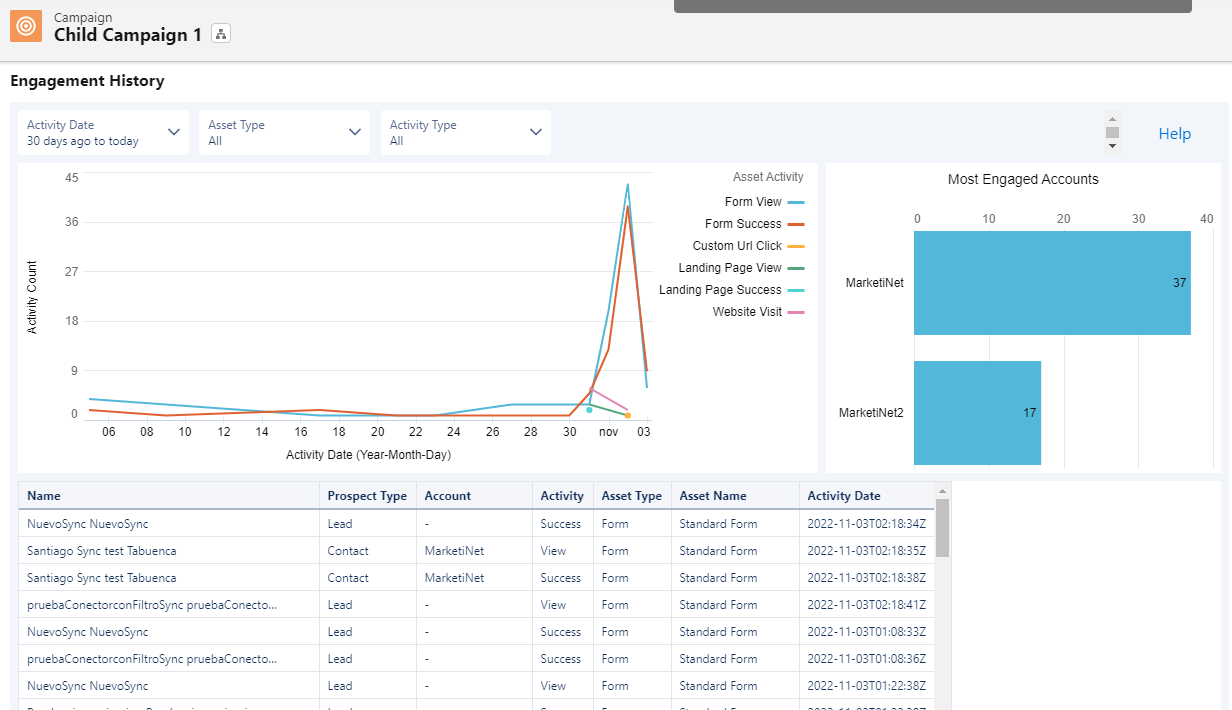Click activity date 2022-11-03T01:08:36Z cell
The image size is (1232, 710).
(866, 659)
